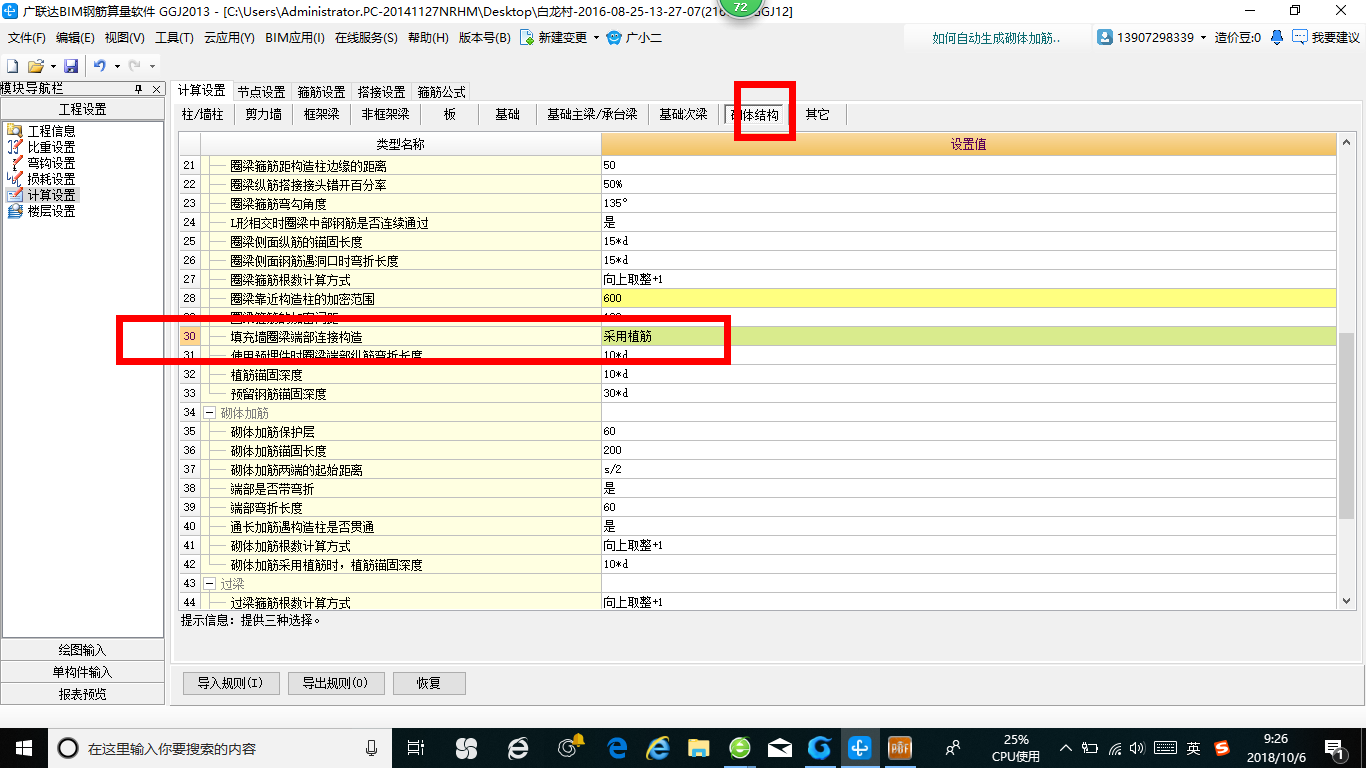This screenshot has height=768, width=1366.
Task: Select the 柱/墙柱 component tab
Action: click(x=202, y=114)
